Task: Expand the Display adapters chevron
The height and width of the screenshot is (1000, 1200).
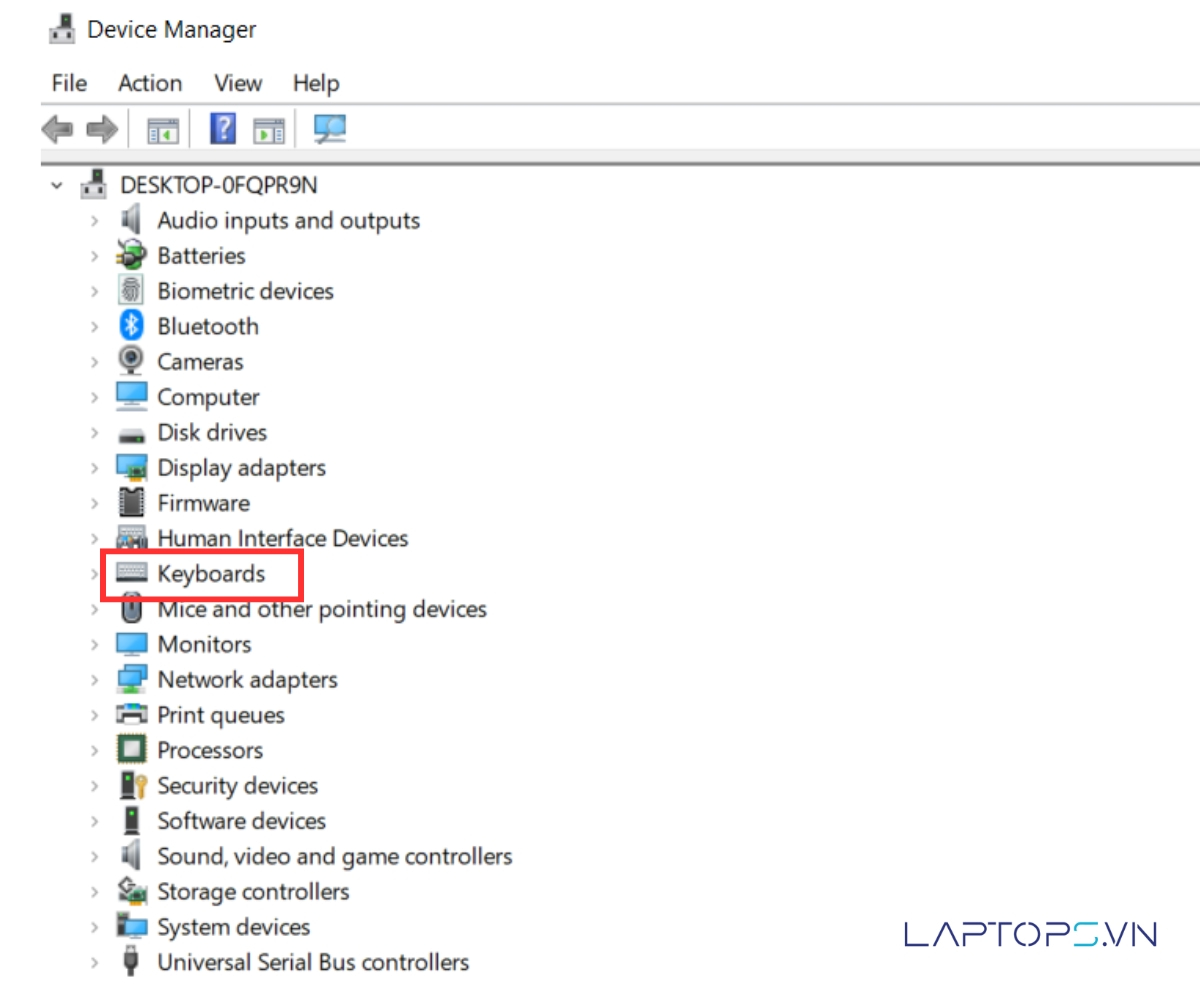Action: point(95,468)
